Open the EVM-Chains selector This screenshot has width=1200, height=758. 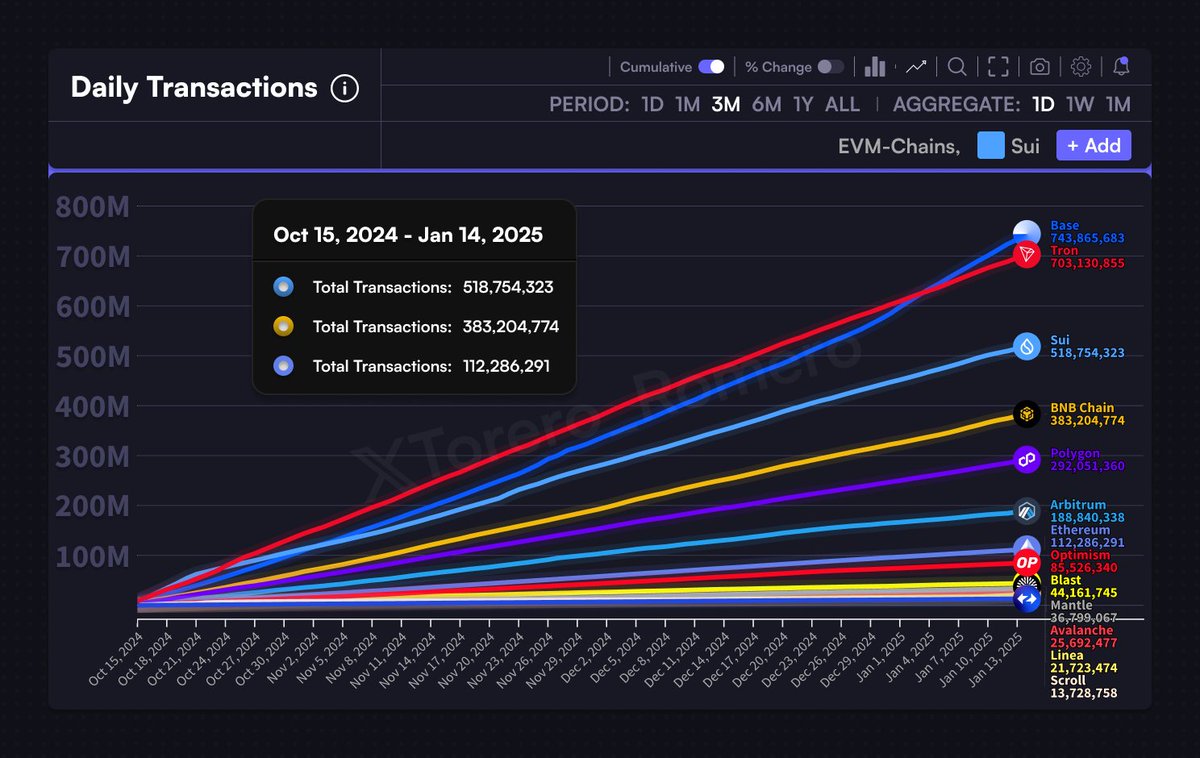pyautogui.click(x=897, y=145)
